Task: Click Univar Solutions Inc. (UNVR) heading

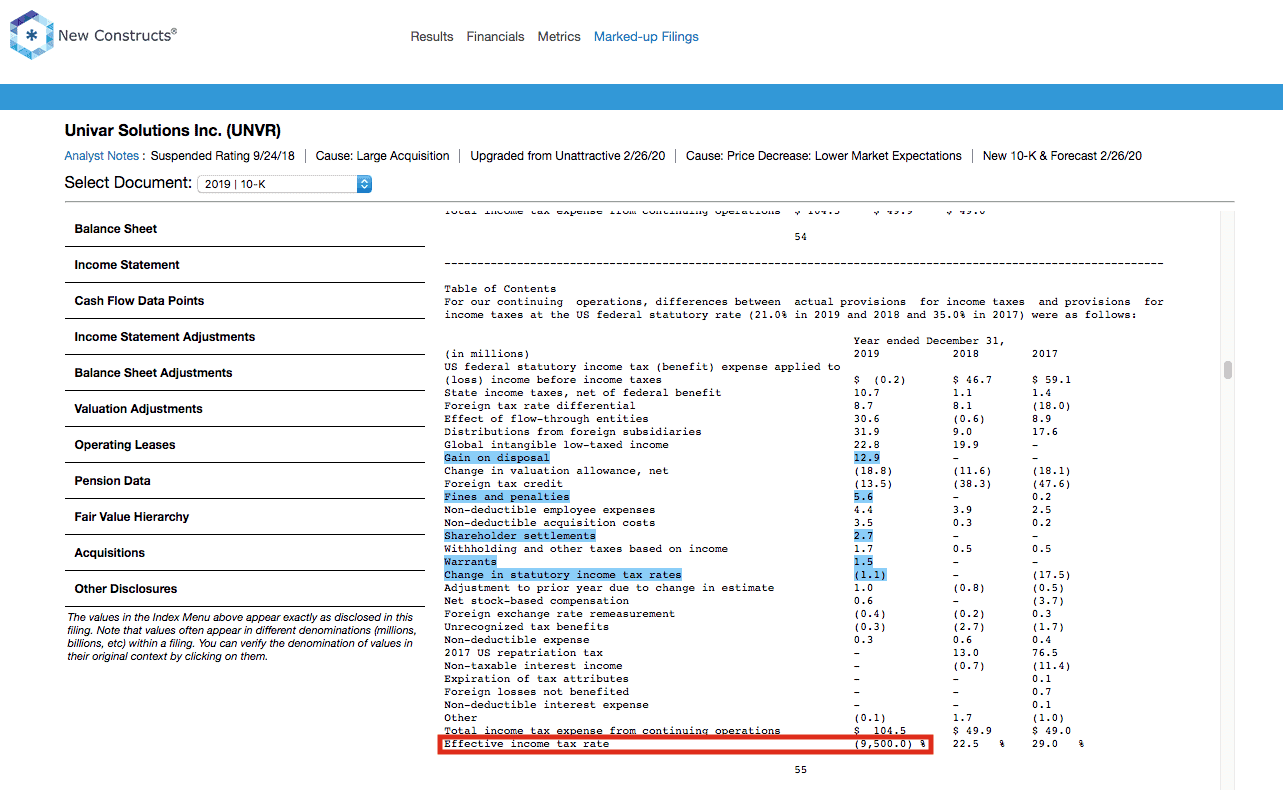Action: (173, 131)
